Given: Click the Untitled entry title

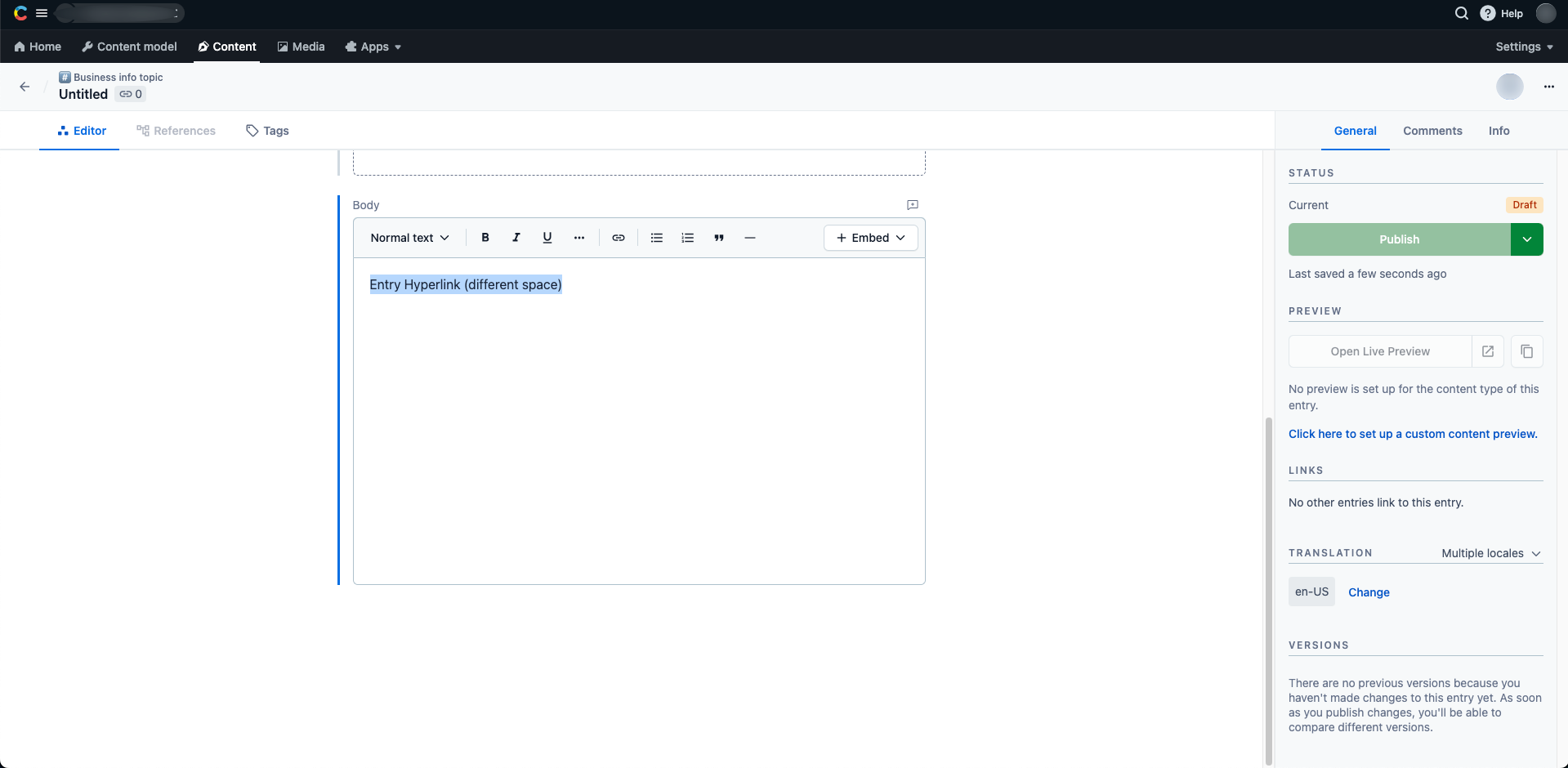Looking at the screenshot, I should click(83, 94).
